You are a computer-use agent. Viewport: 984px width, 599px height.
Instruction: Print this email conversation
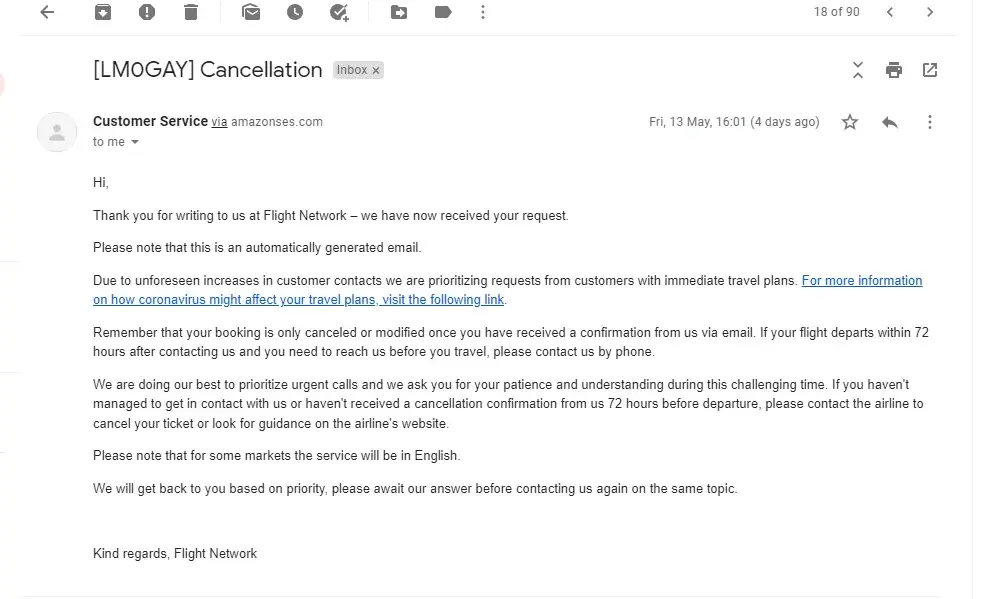(x=894, y=70)
